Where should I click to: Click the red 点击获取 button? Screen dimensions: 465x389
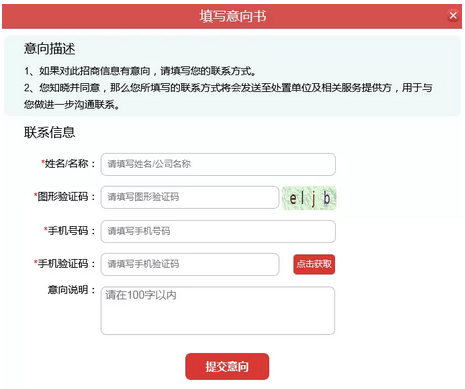point(314,264)
